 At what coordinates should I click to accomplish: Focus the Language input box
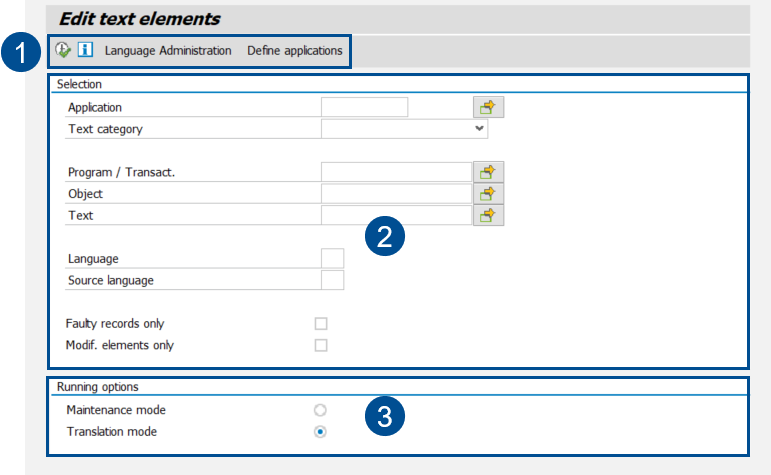332,259
